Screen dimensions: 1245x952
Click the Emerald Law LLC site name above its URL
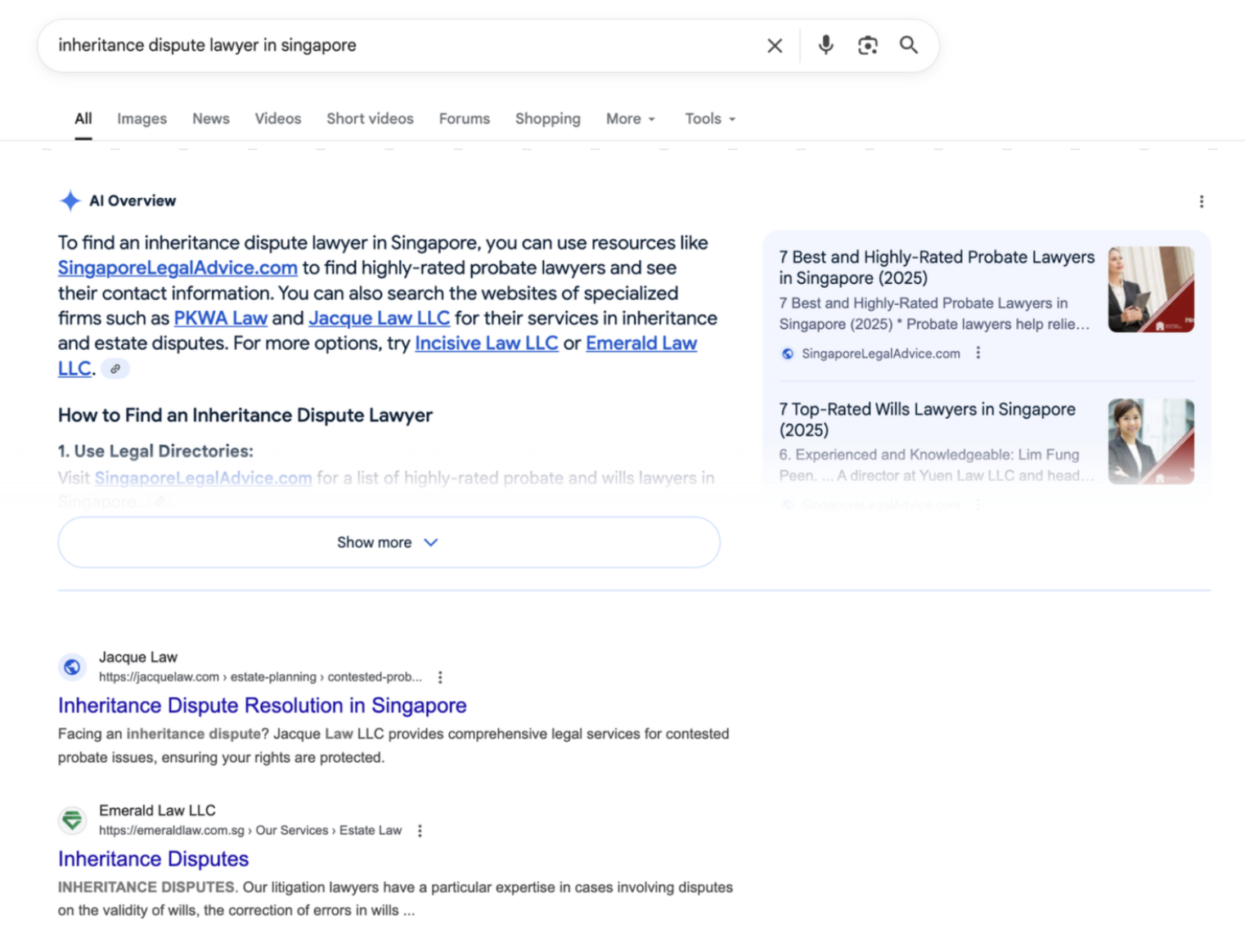click(x=157, y=811)
